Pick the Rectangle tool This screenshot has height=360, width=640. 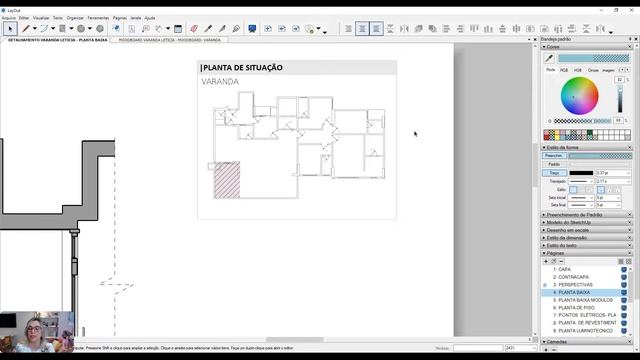tap(62, 29)
